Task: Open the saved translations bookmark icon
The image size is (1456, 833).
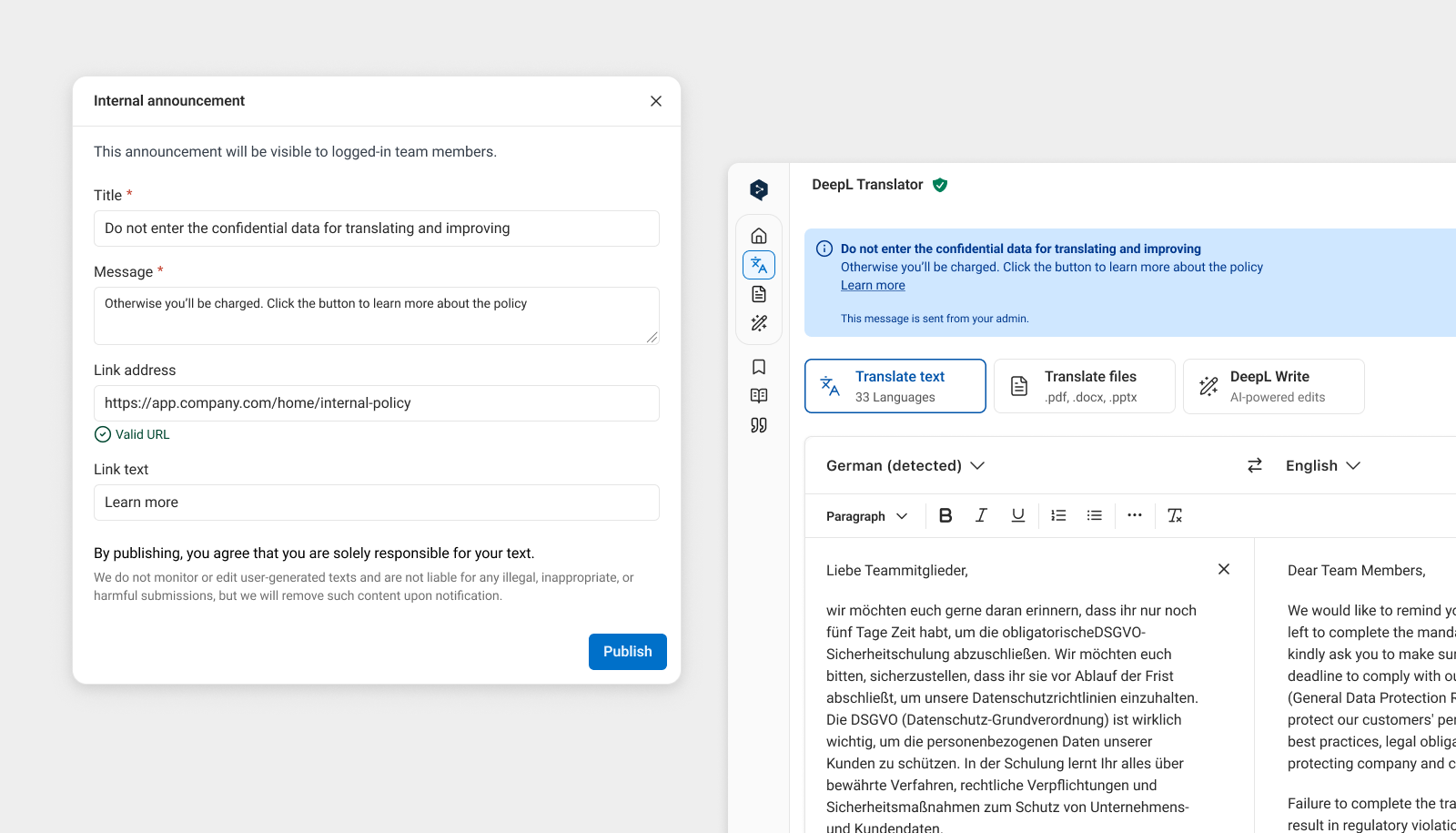Action: (759, 367)
